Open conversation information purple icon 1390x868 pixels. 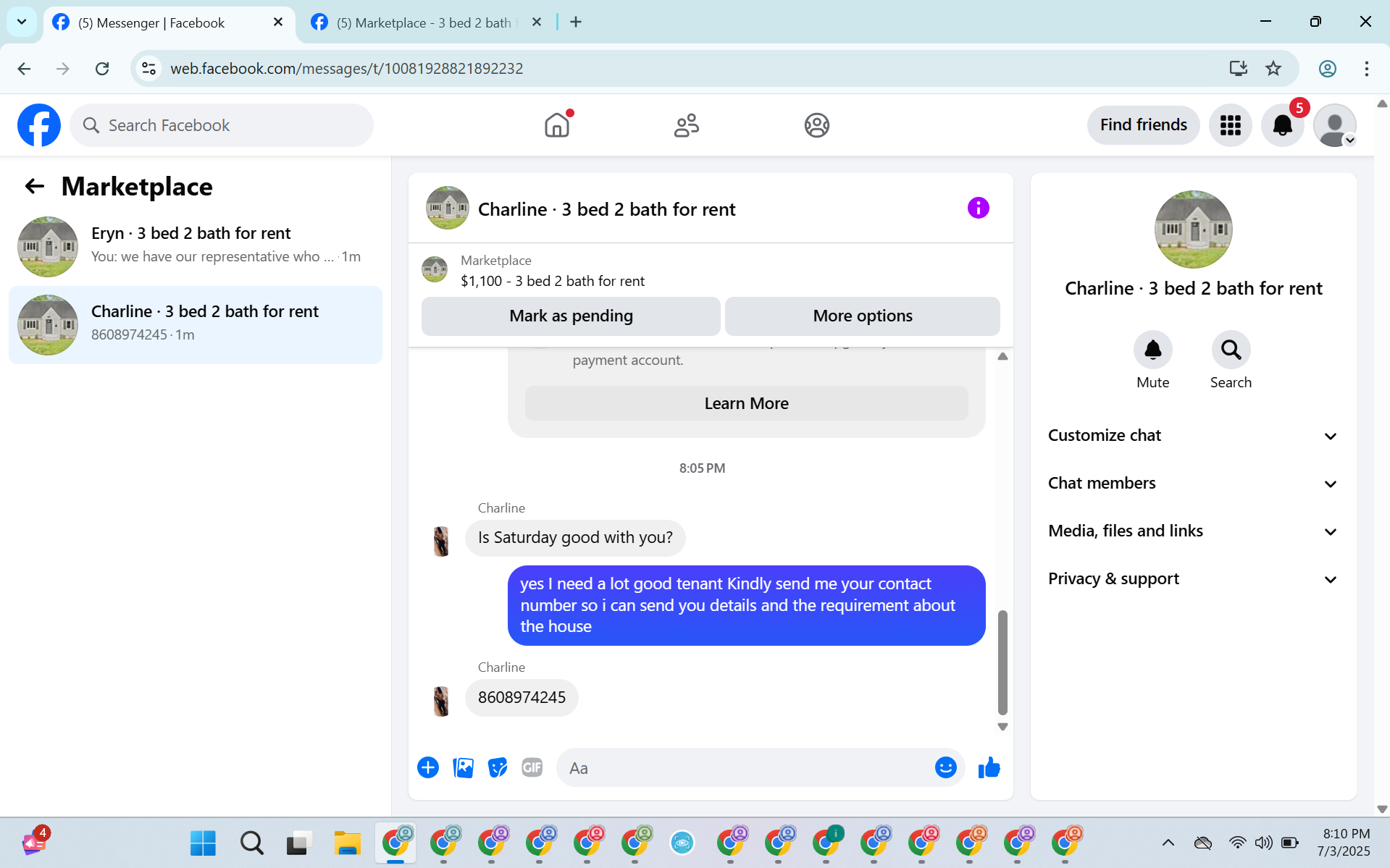coord(978,208)
